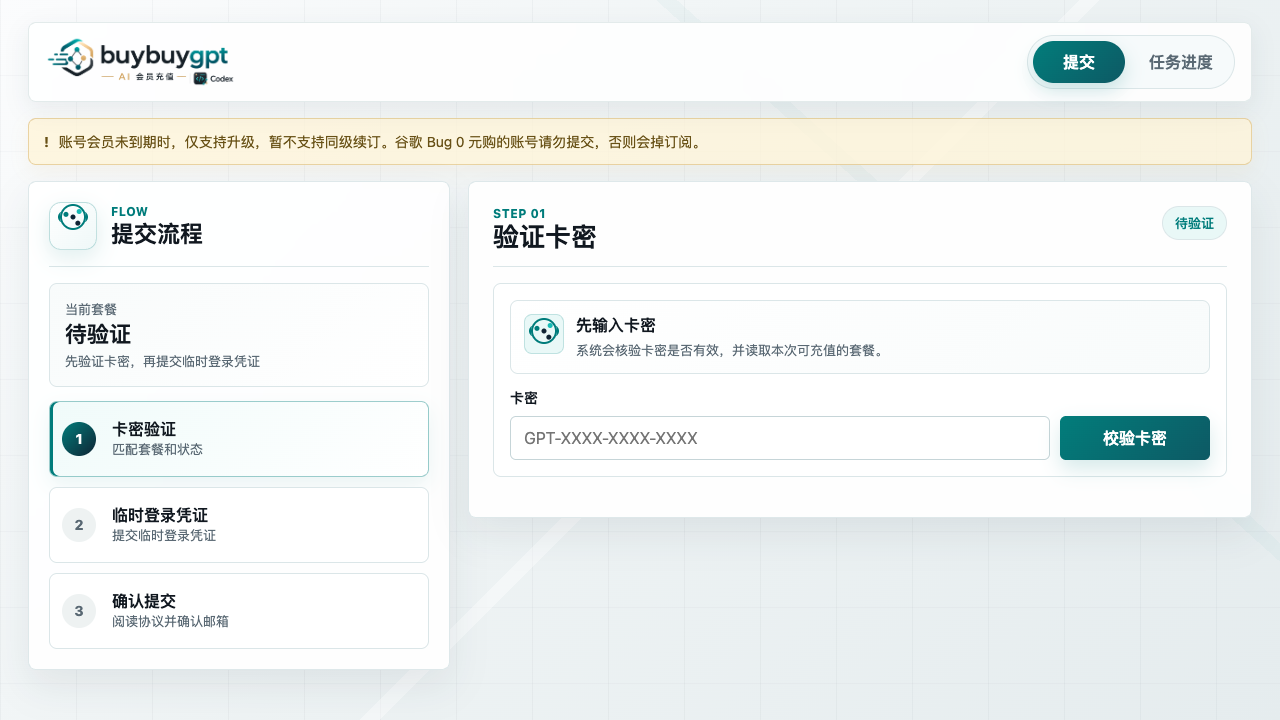The width and height of the screenshot is (1280, 720).
Task: Click the number 2 step circle
Action: coord(79,525)
